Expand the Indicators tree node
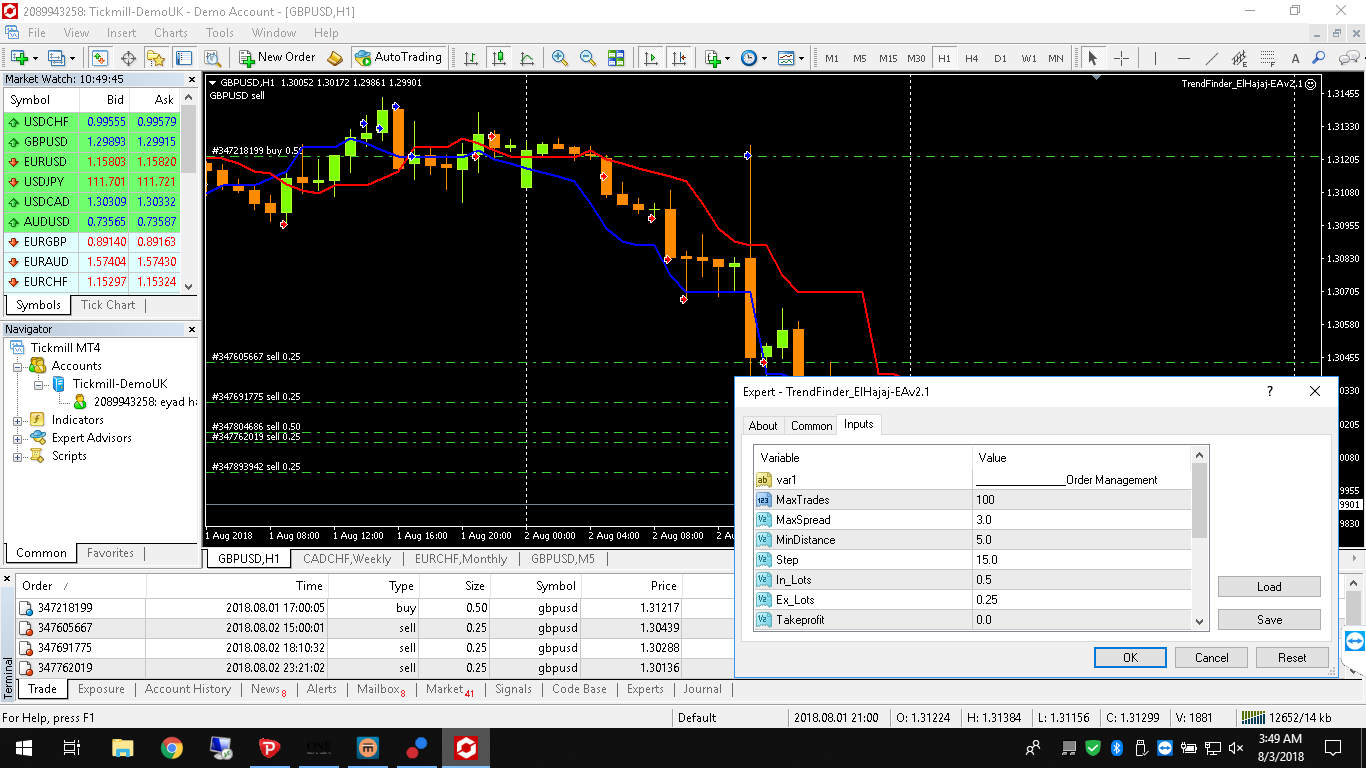This screenshot has height=768, width=1366. (18, 420)
